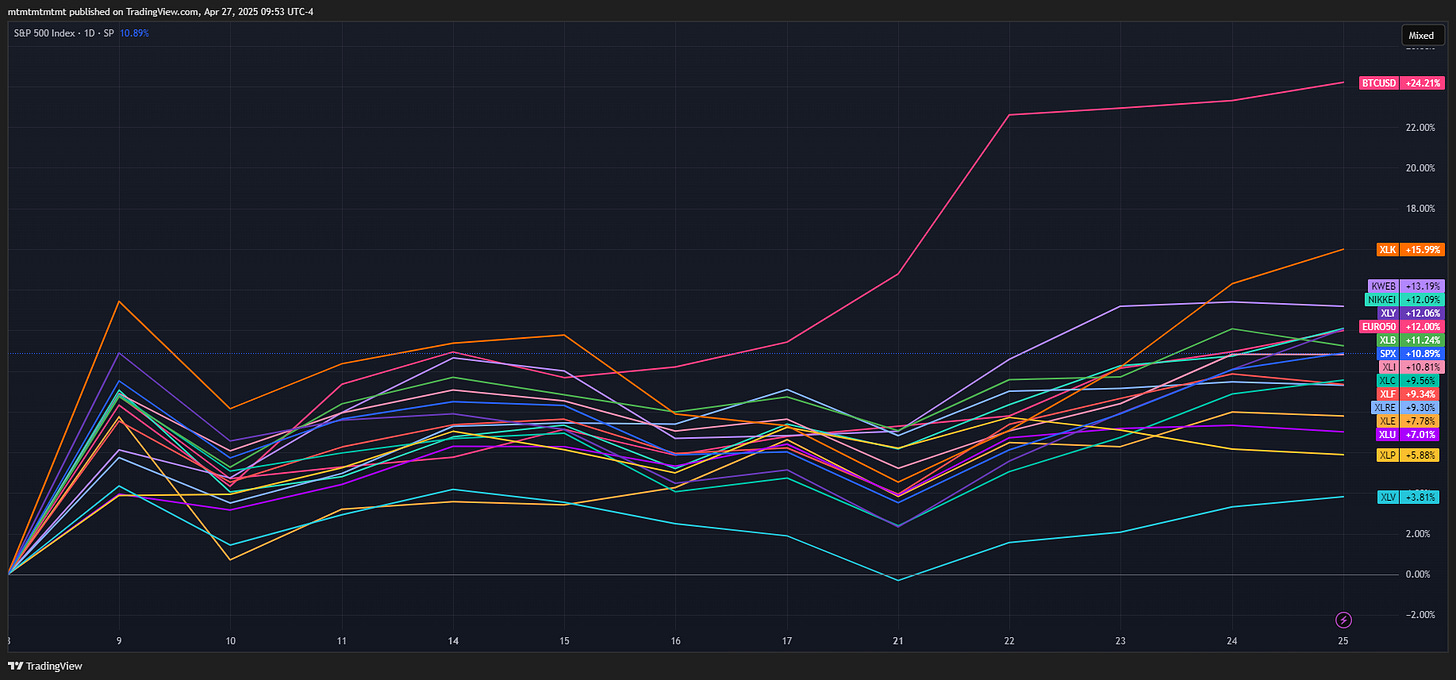Image resolution: width=1456 pixels, height=680 pixels.
Task: Click date 24 on the time axis
Action: pyautogui.click(x=1231, y=641)
